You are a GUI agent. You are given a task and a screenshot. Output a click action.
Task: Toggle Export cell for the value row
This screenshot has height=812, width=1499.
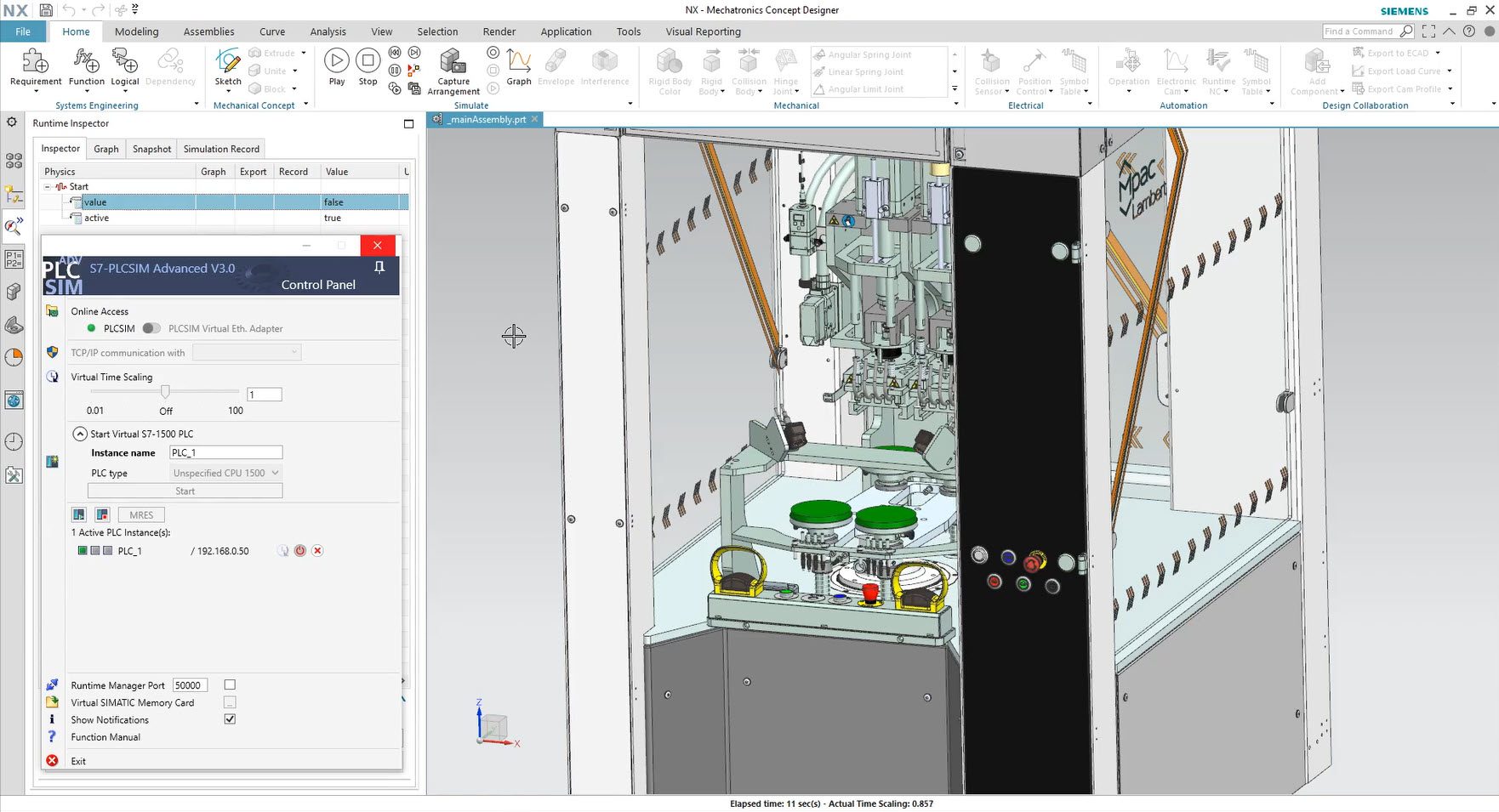(x=254, y=202)
